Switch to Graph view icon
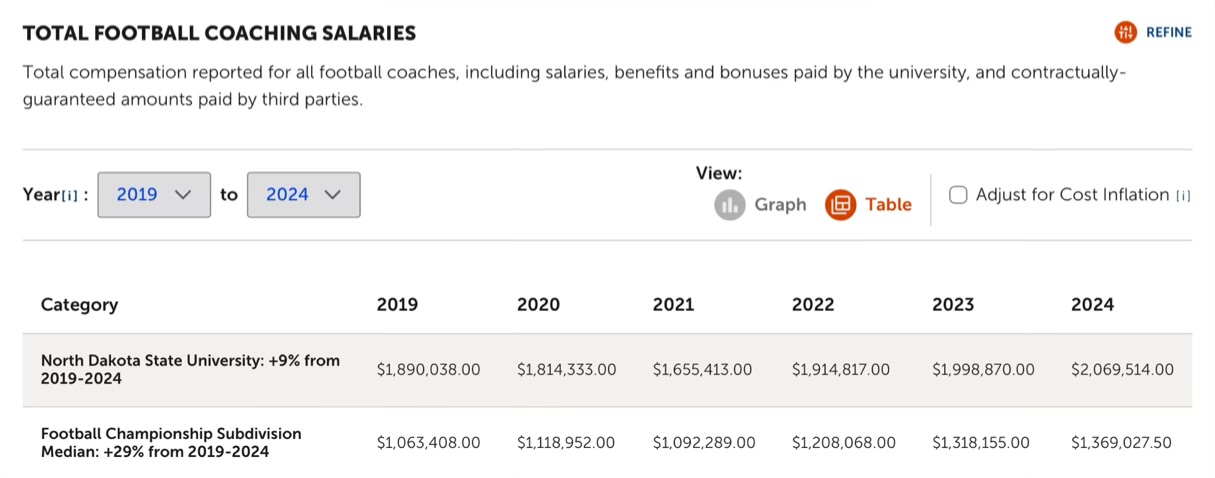The height and width of the screenshot is (478, 1215). coord(730,205)
